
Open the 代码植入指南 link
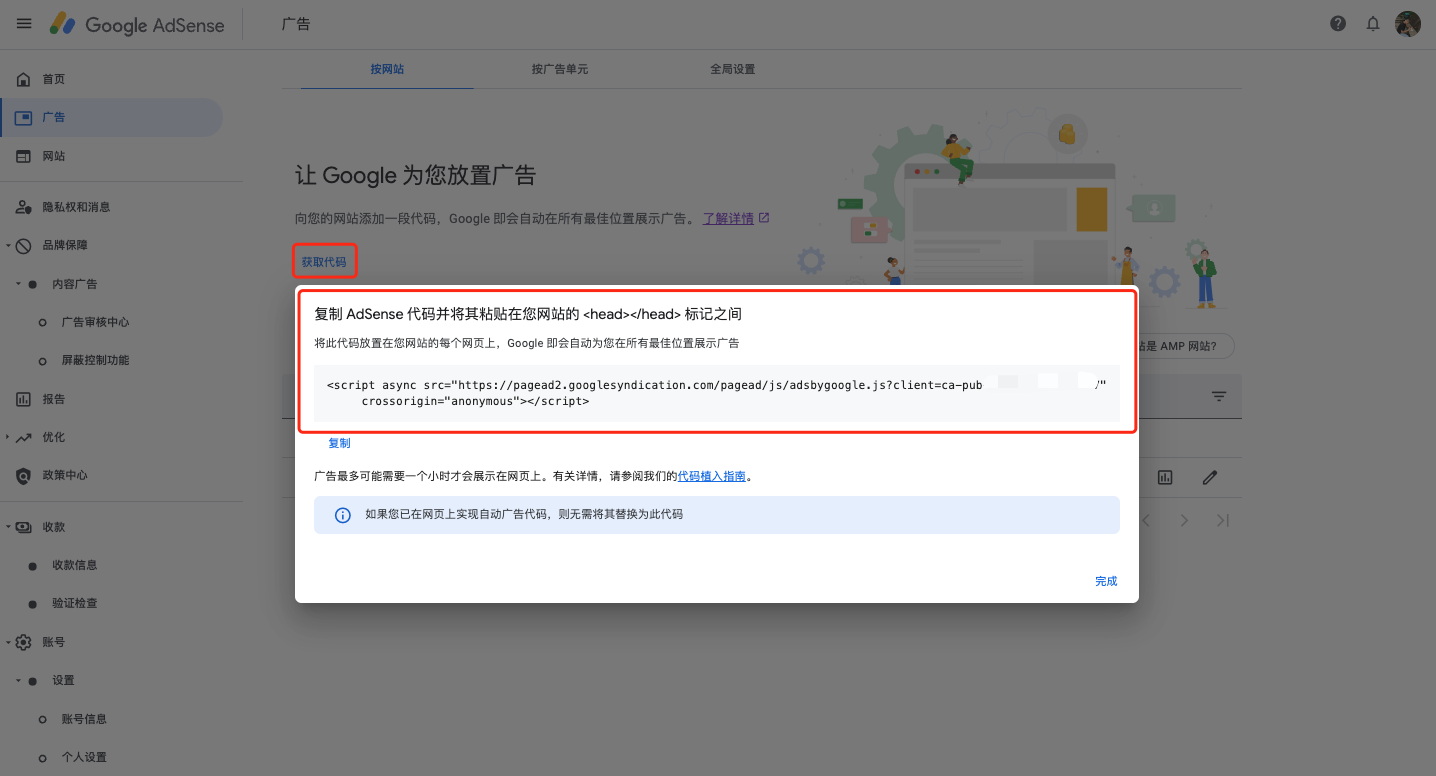point(712,477)
